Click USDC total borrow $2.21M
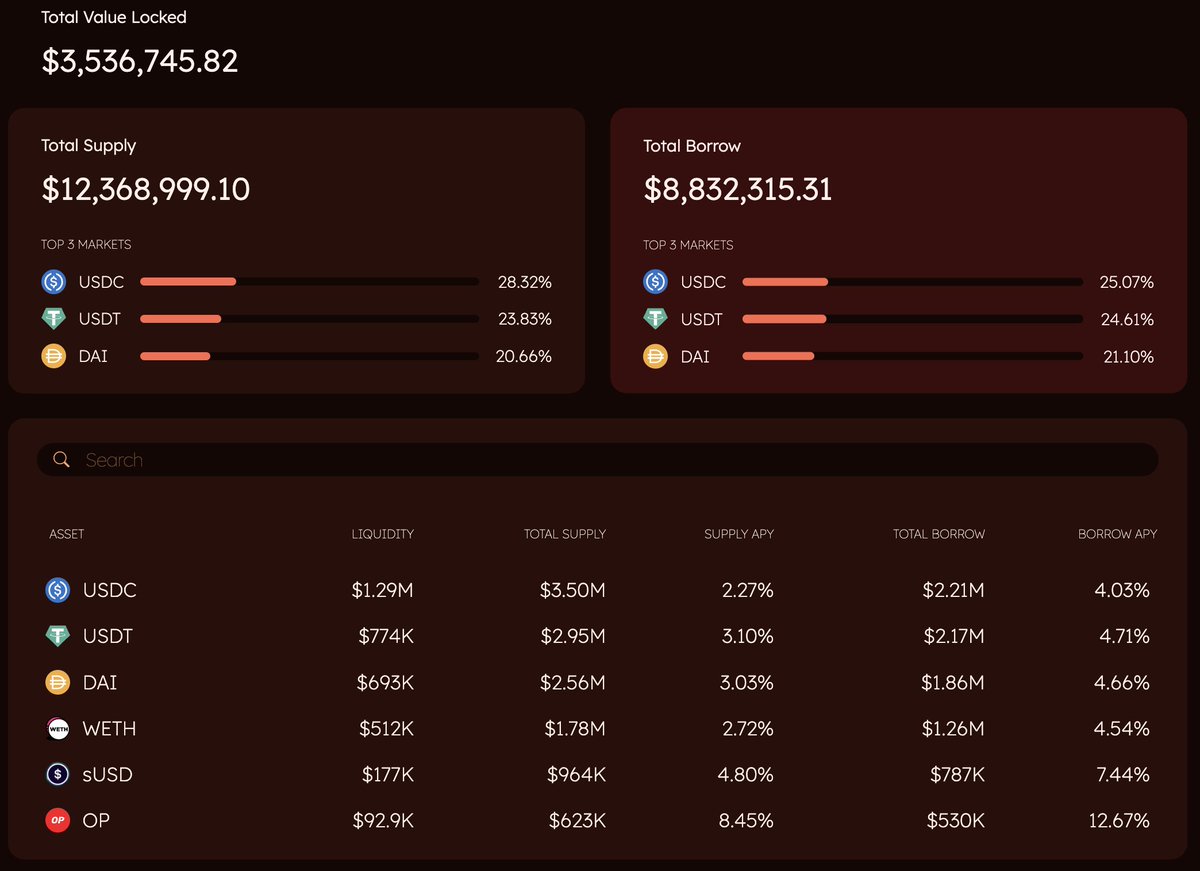 (954, 590)
